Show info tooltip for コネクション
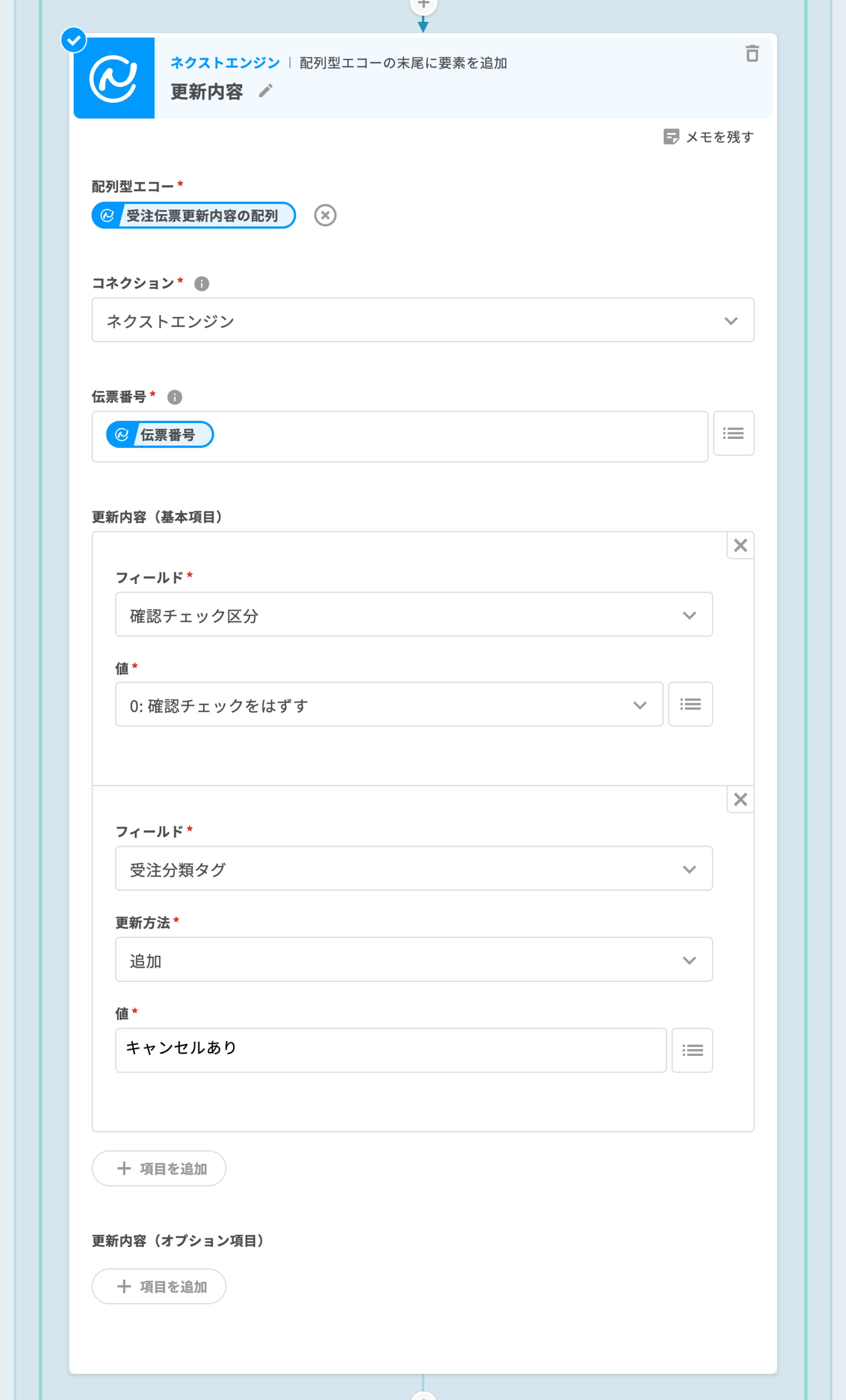Image resolution: width=846 pixels, height=1400 pixels. coord(202,284)
